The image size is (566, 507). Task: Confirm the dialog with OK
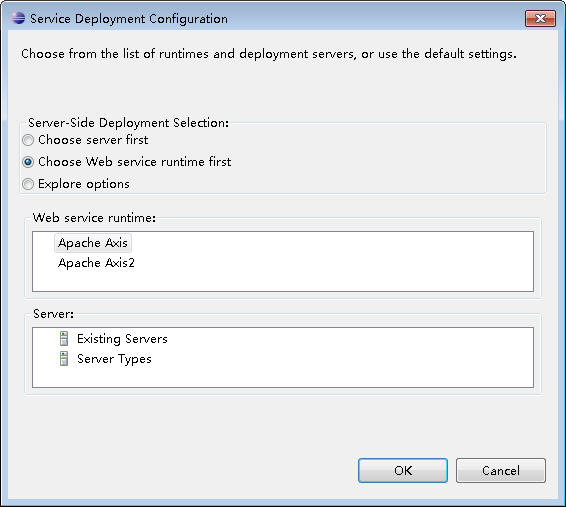(403, 471)
